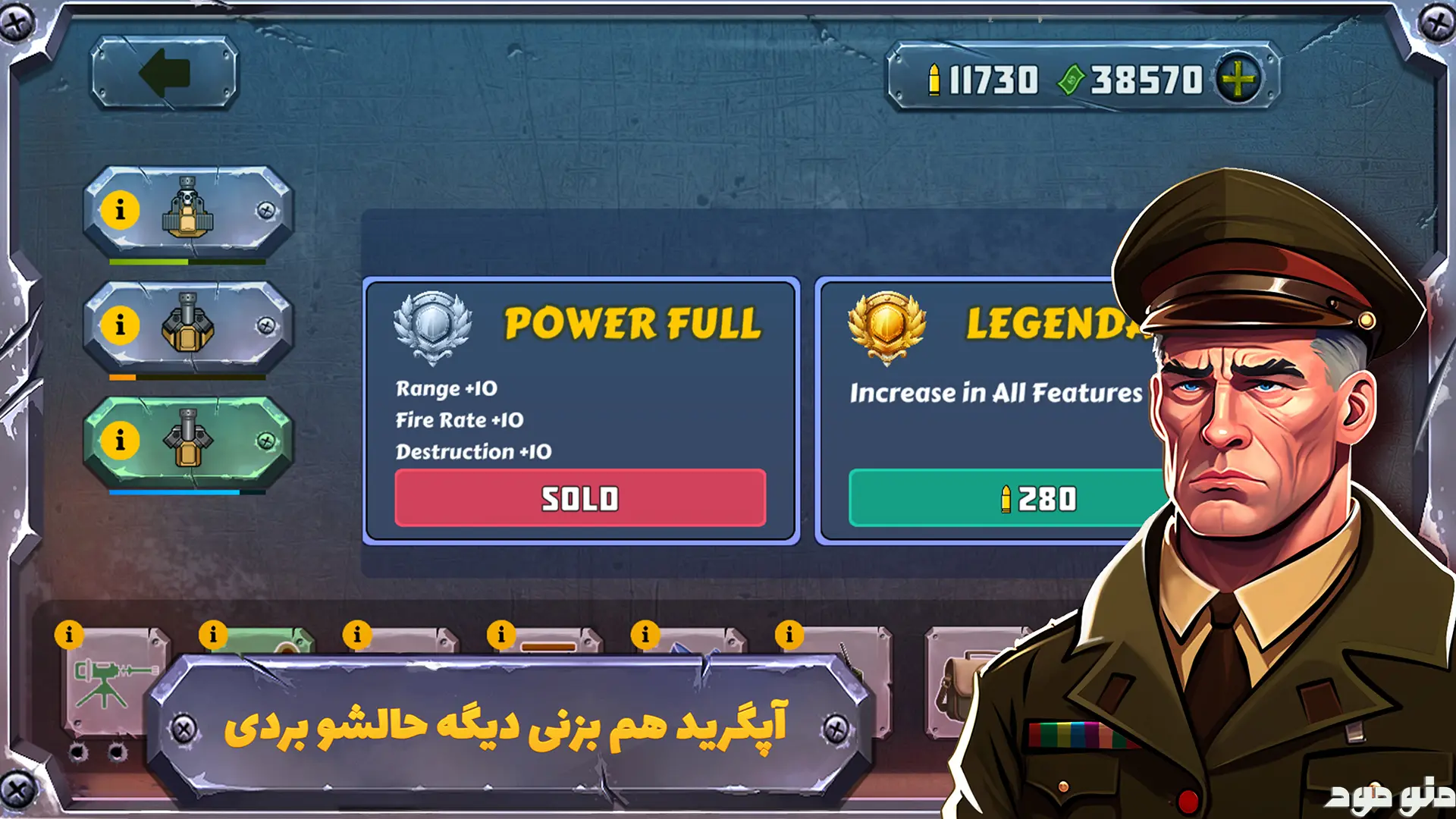
Task: Open info for the first turret
Action: pos(120,210)
